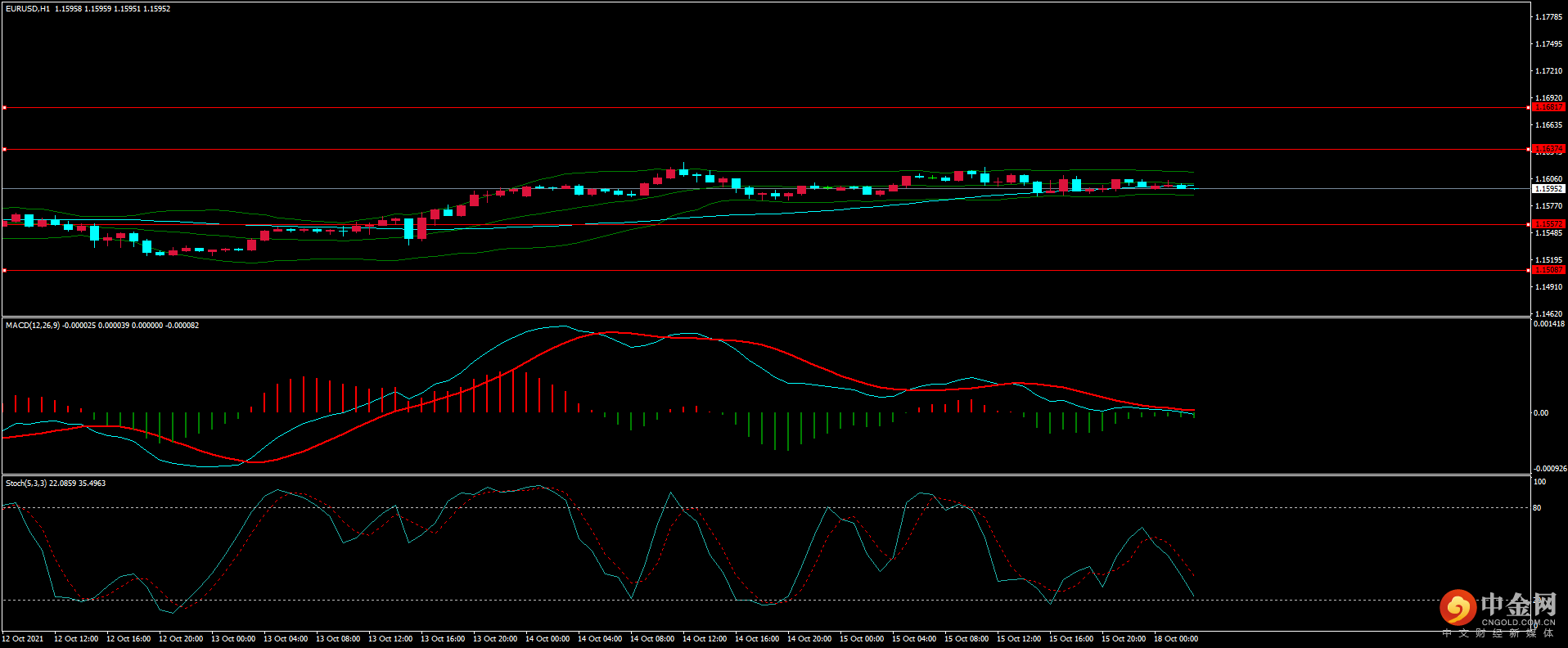Click the 1.15087 red price tag

[x=1548, y=270]
